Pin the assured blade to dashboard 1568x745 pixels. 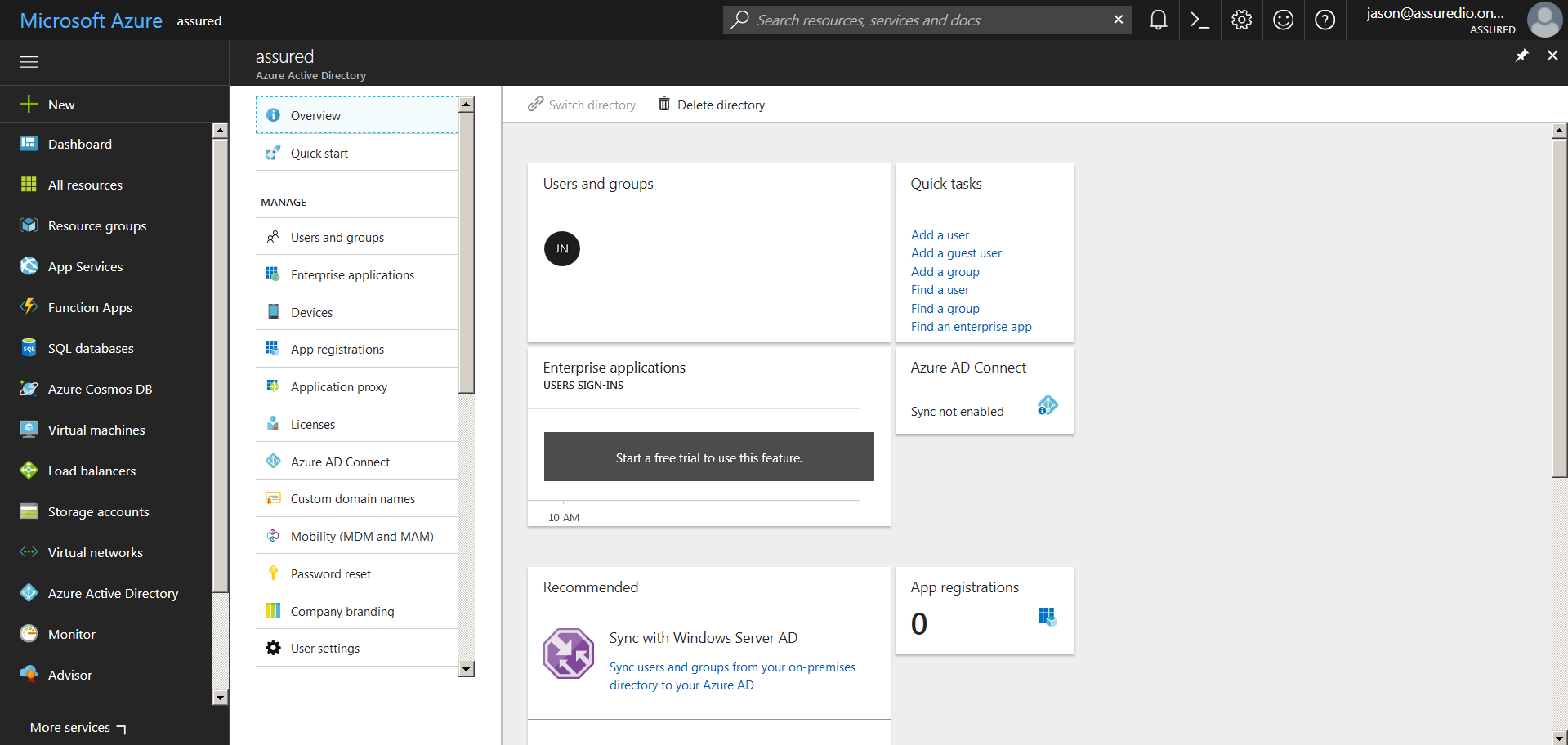(x=1521, y=56)
